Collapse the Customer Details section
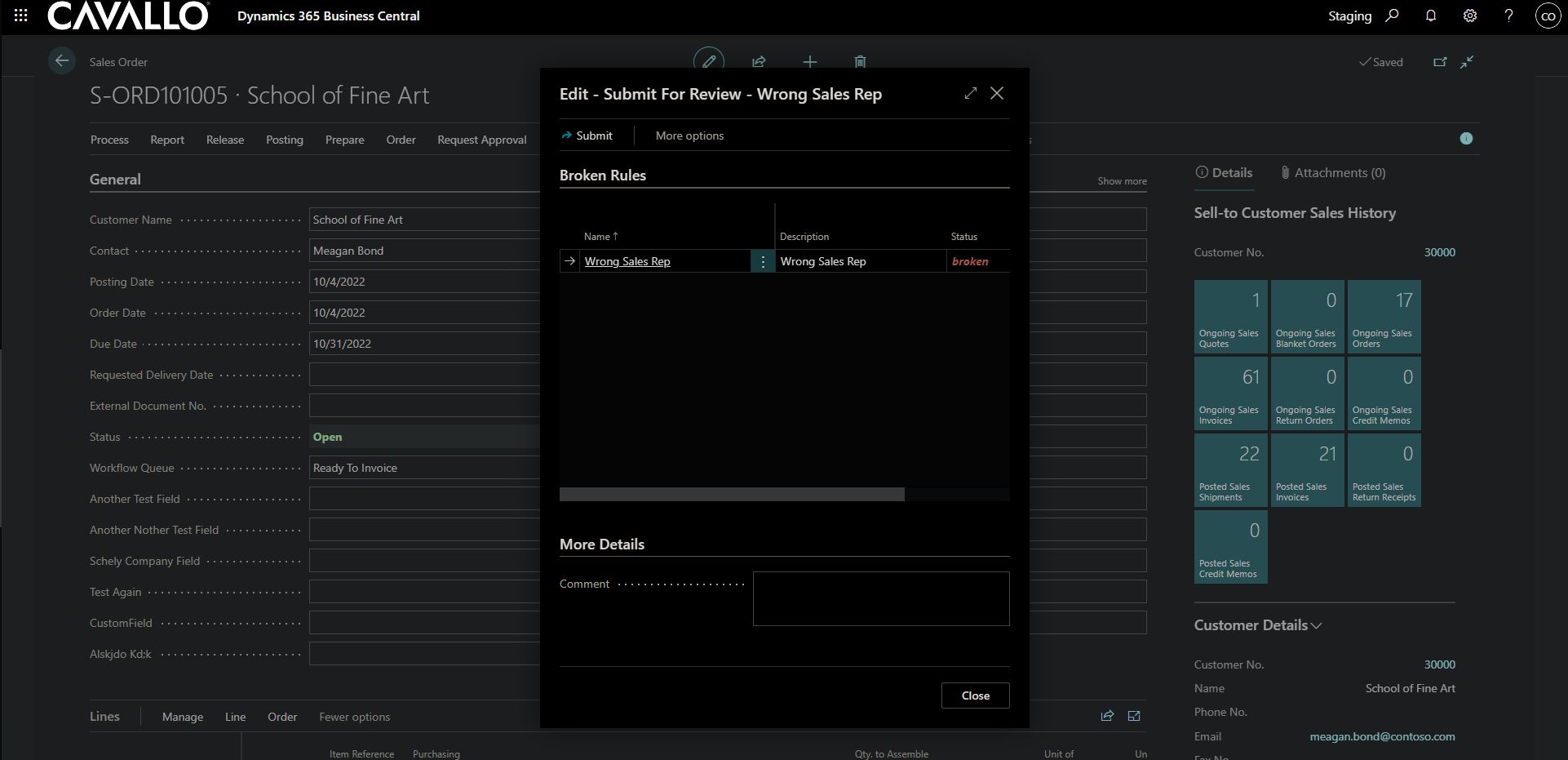The image size is (1568, 760). tap(1256, 625)
